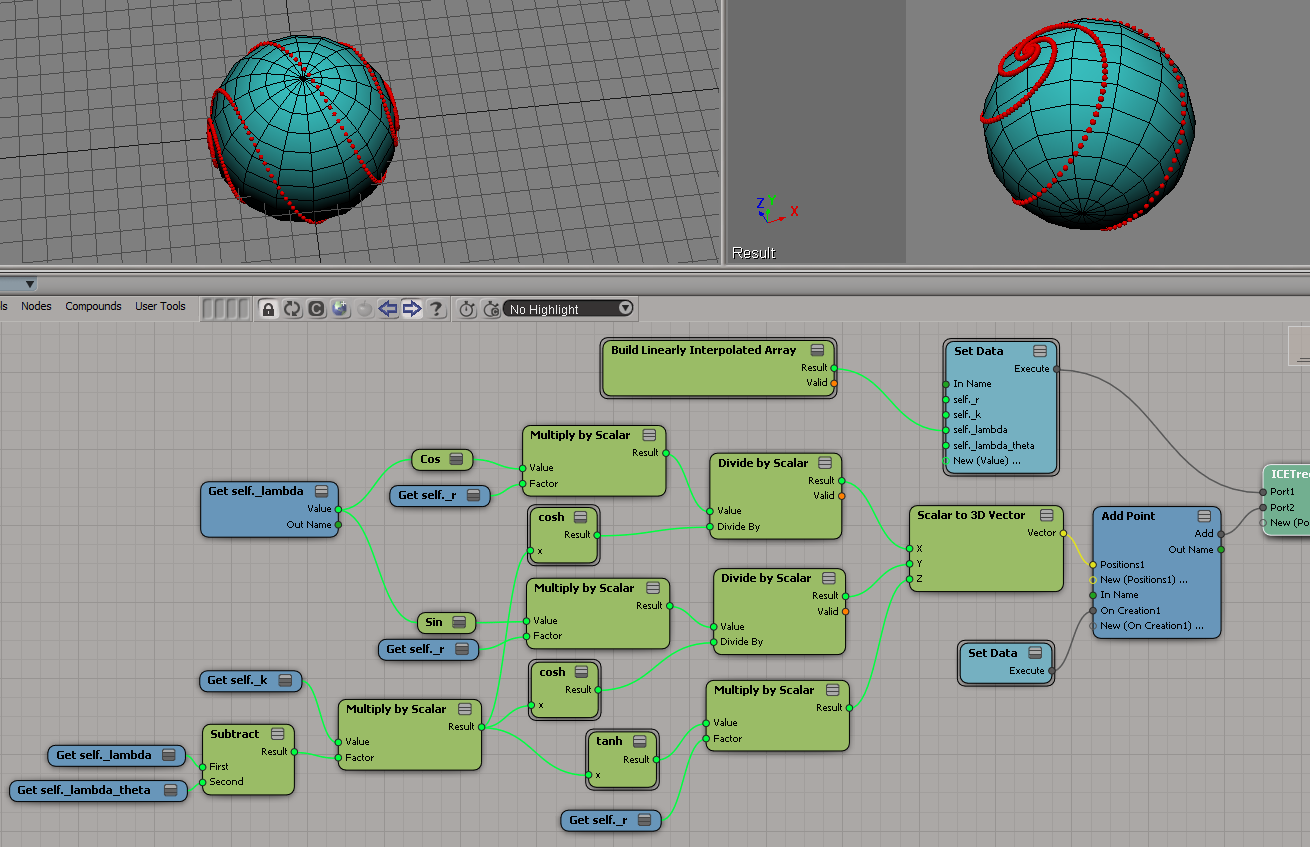Collapse the Scalar to 3D Vector node
The image size is (1310, 847).
[1046, 515]
